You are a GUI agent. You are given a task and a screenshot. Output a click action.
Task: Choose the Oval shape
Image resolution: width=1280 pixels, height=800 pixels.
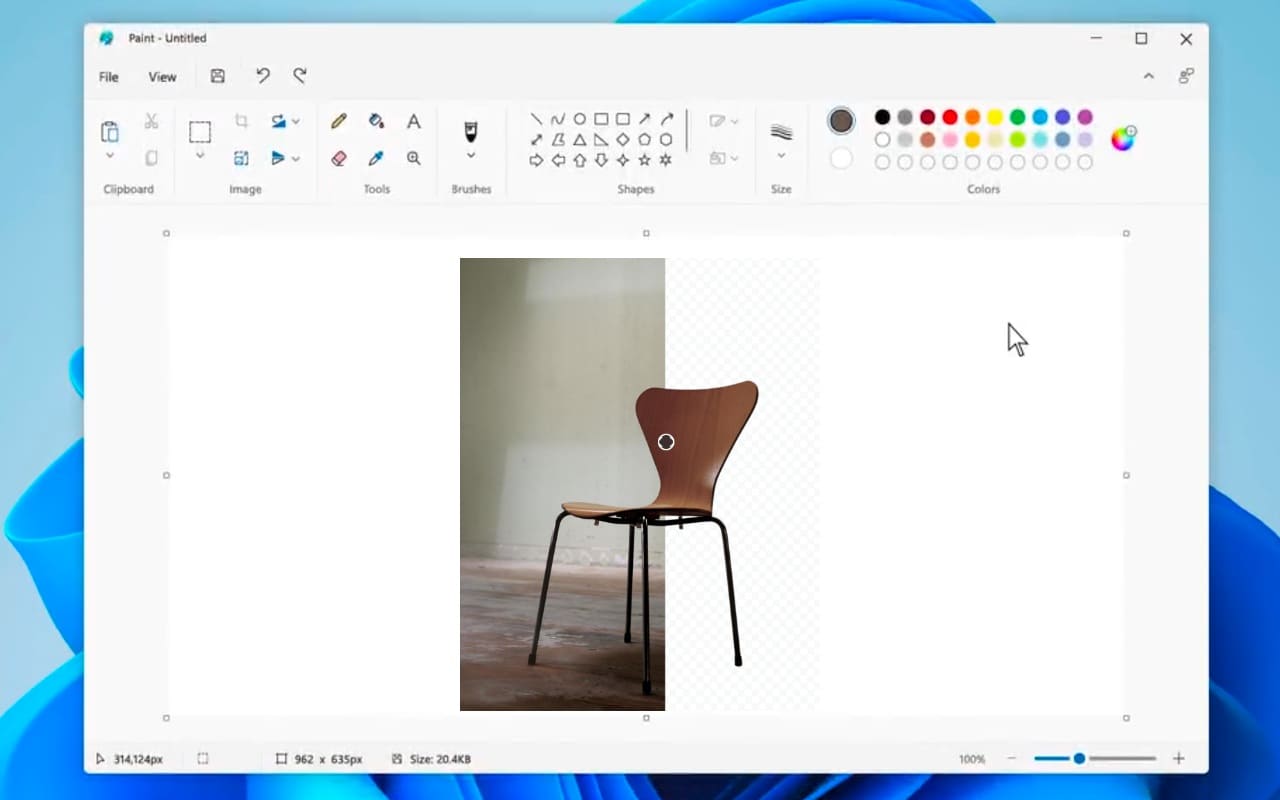pos(579,119)
